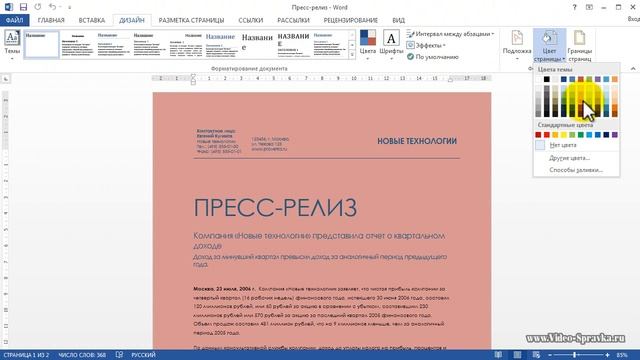640x360 pixels.
Task: Pick the purple theme color in top row
Action: tap(598, 79)
